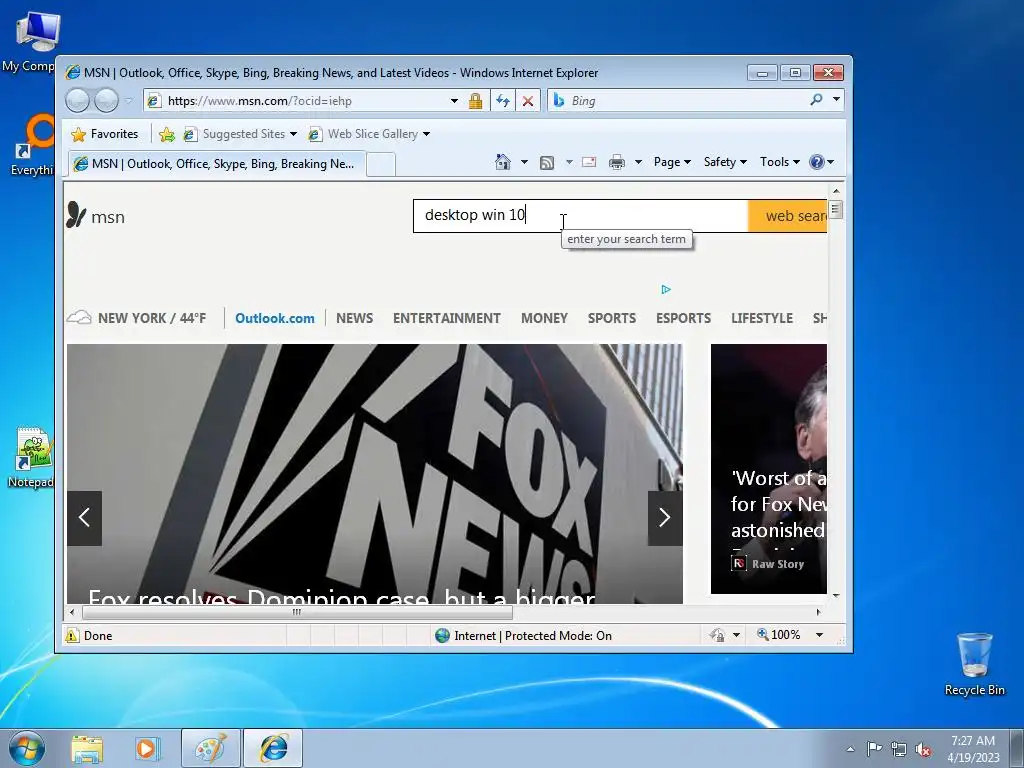1024x768 pixels.
Task: Open the Page menu
Action: 672,162
